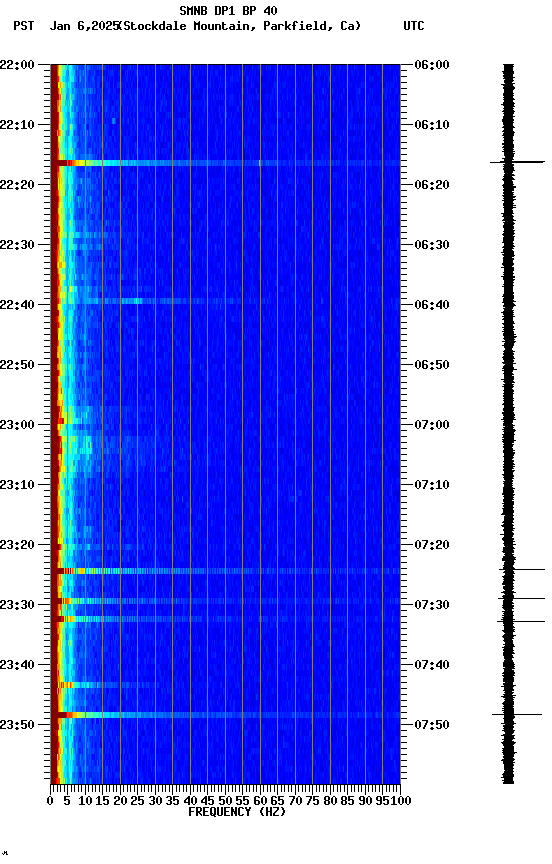Click the "100" Hz frequency axis label
This screenshot has height=864, width=552.
click(402, 801)
